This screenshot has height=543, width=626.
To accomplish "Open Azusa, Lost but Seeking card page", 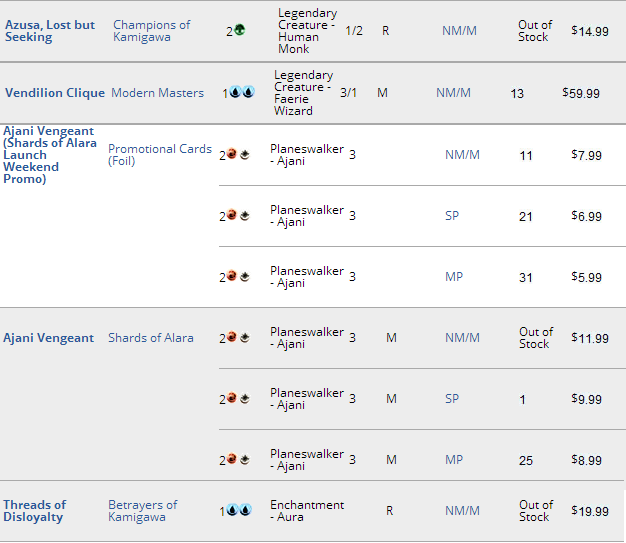I will point(50,31).
